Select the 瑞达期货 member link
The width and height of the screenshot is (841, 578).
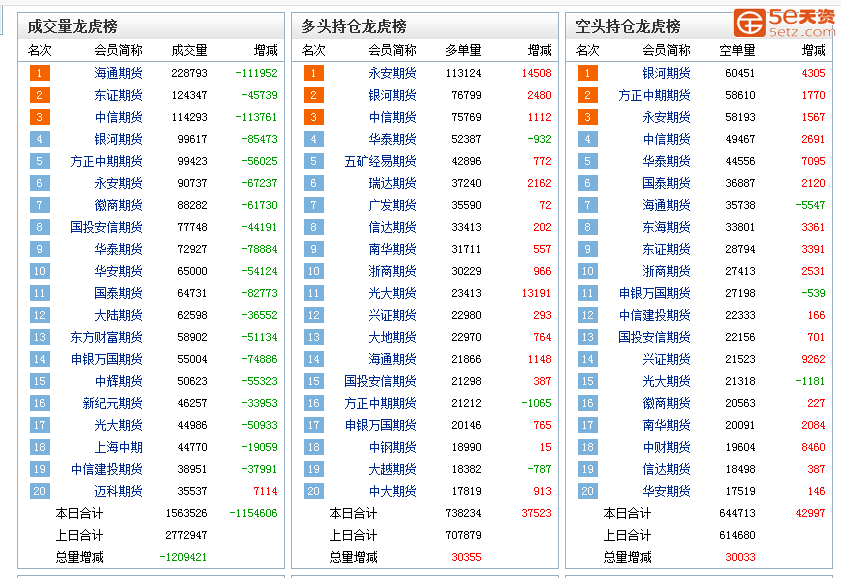[392, 183]
